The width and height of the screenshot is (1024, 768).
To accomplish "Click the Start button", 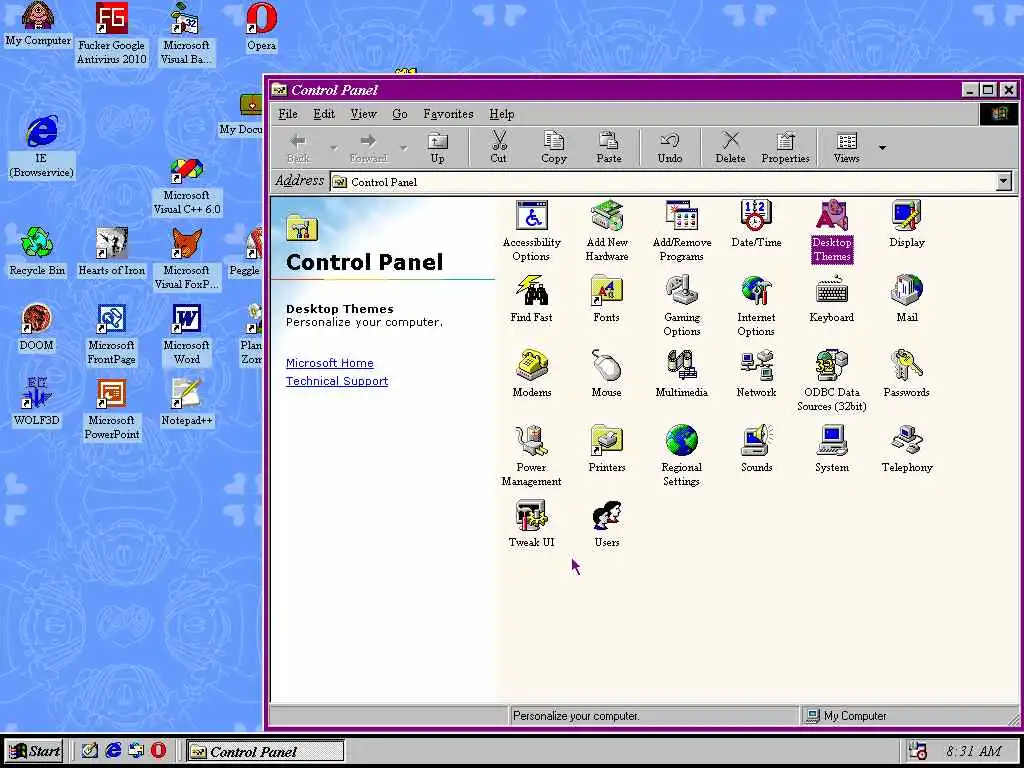I will coord(35,751).
